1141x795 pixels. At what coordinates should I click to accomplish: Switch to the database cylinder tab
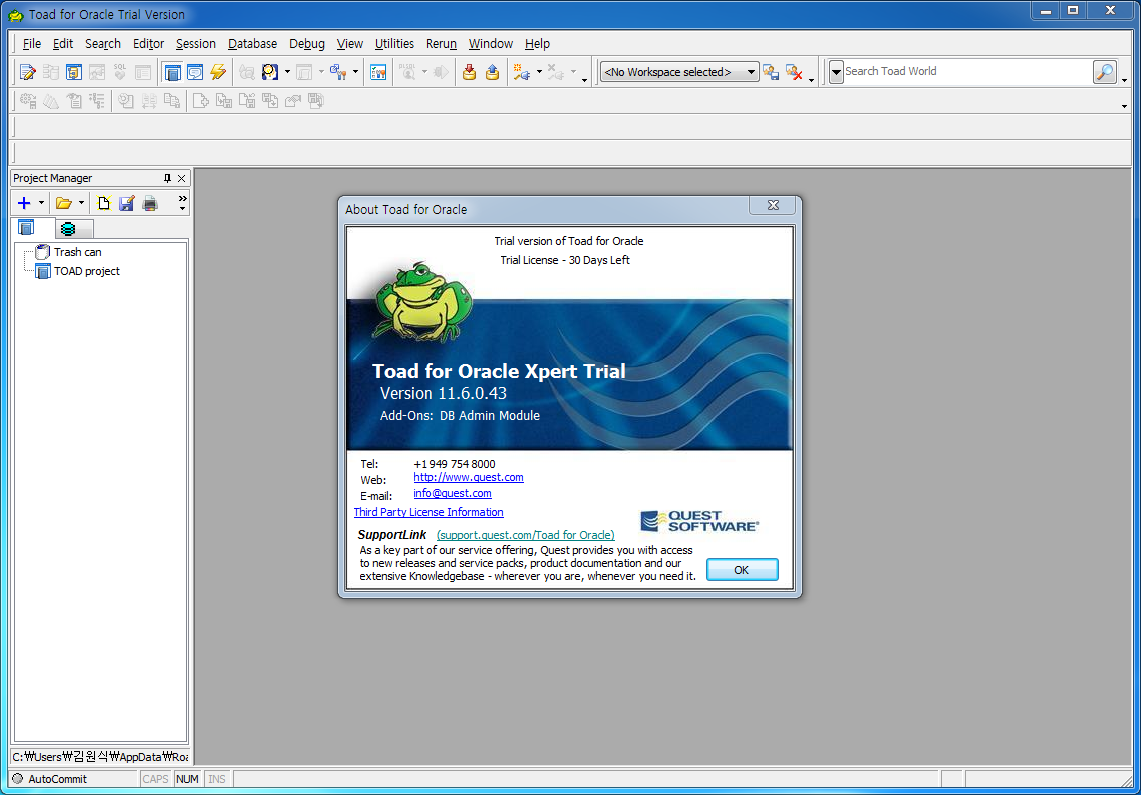[x=67, y=229]
